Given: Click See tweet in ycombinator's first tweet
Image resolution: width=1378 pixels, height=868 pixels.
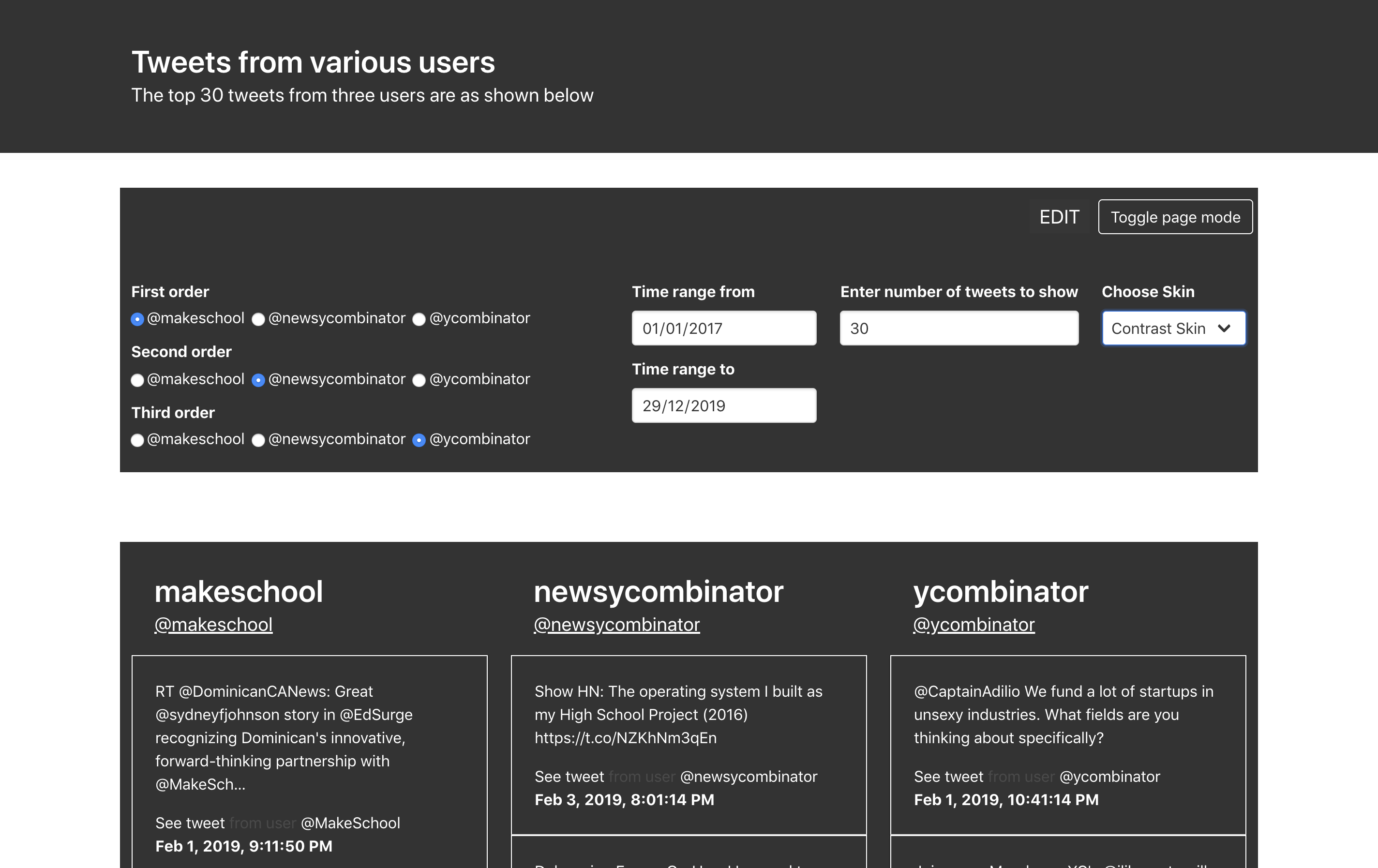Looking at the screenshot, I should [x=948, y=777].
